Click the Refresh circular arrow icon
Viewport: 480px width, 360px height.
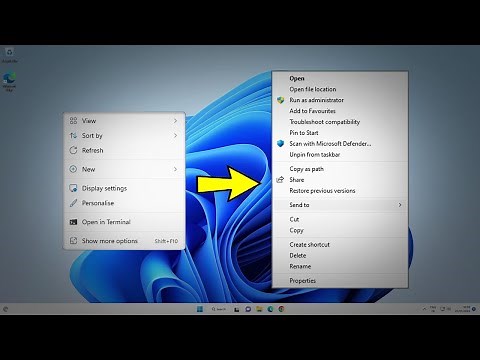73,150
